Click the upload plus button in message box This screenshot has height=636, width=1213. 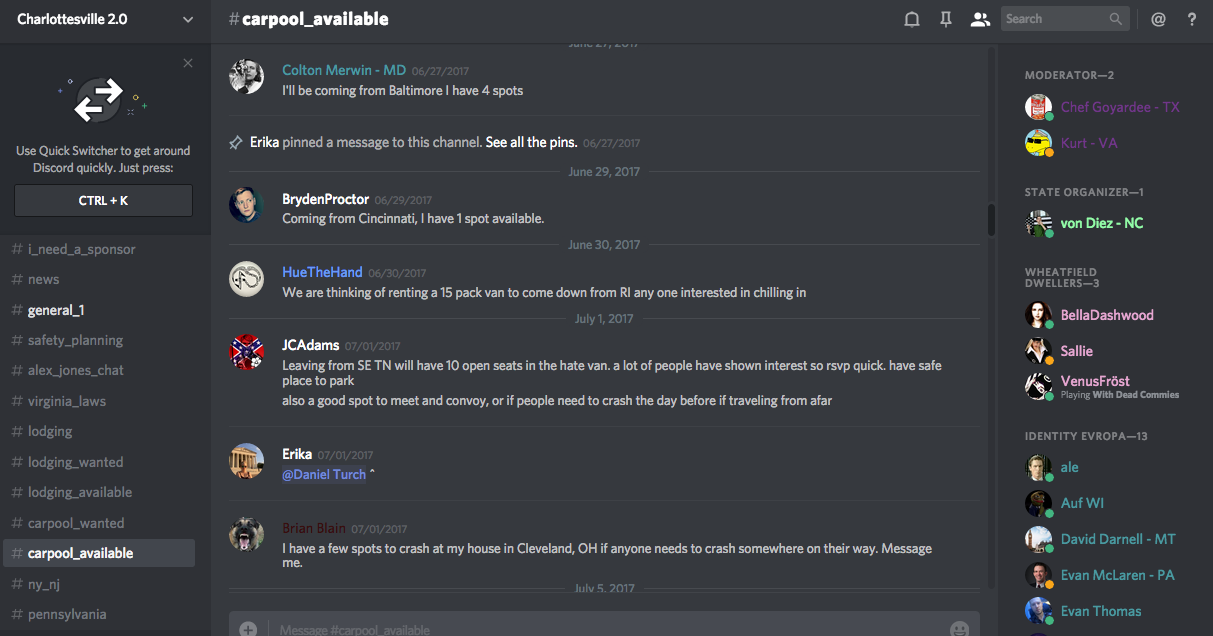(x=248, y=629)
